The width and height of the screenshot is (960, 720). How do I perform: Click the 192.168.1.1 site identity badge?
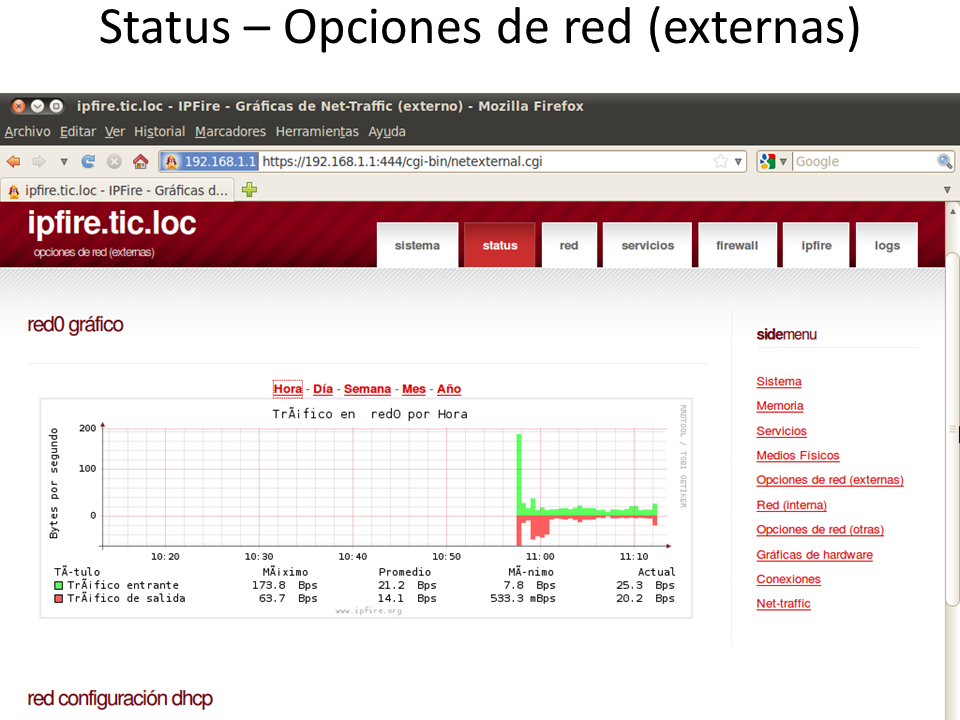[x=210, y=161]
